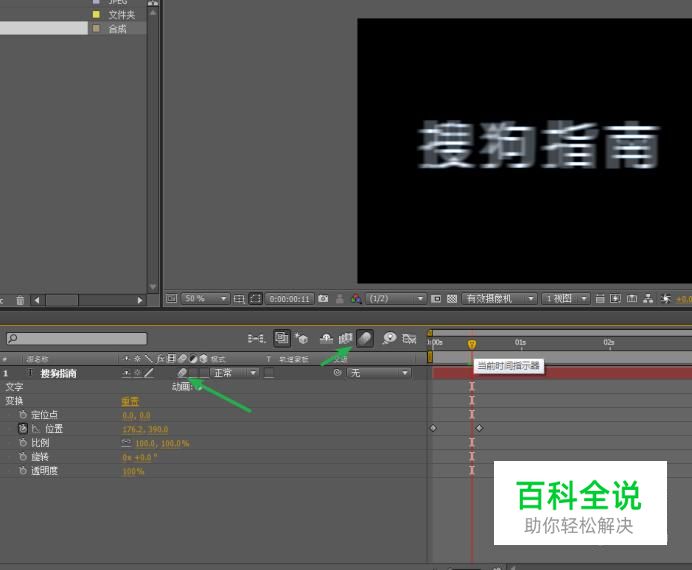Screen dimensions: 692x570
Task: Delete the selected project item via trash
Action: 20,300
